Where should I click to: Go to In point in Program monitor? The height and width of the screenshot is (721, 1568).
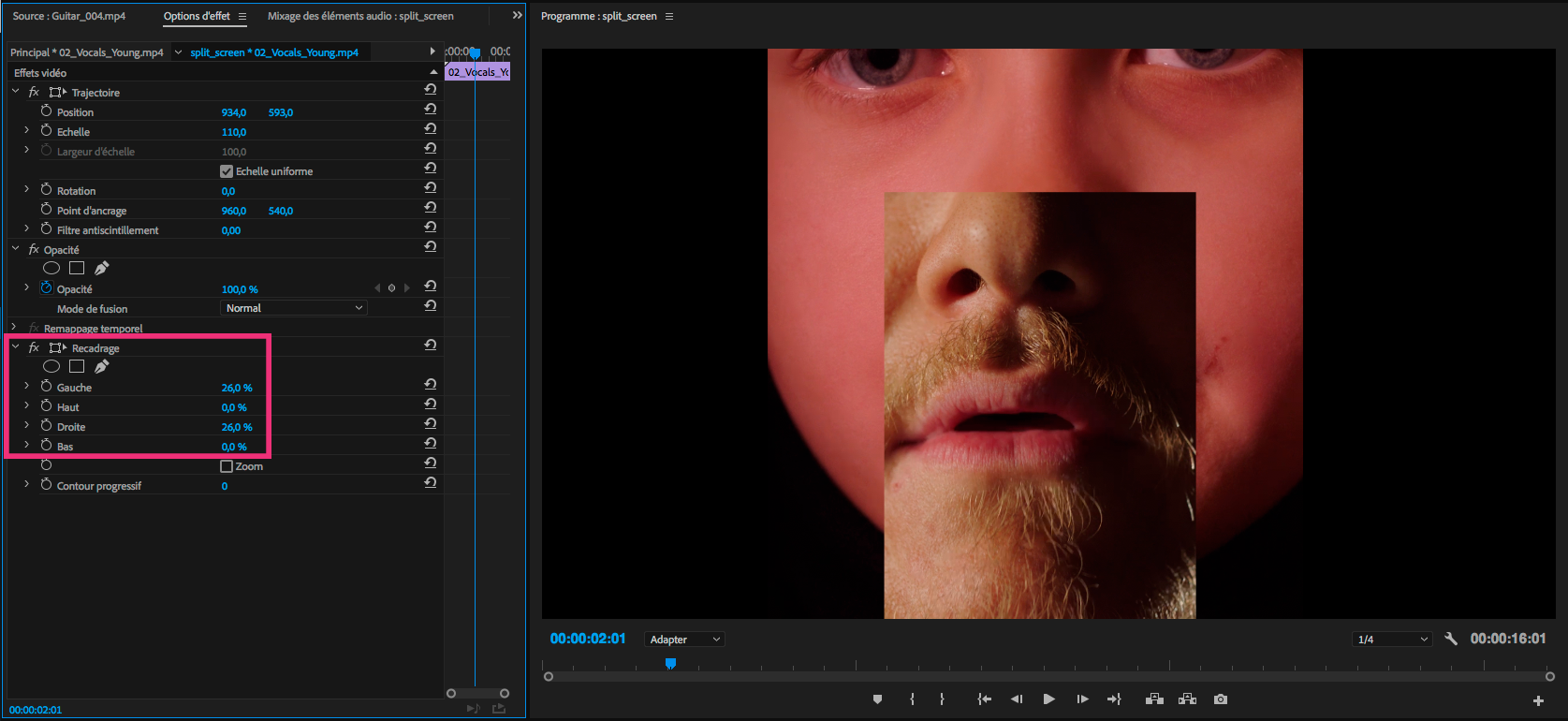(x=984, y=699)
